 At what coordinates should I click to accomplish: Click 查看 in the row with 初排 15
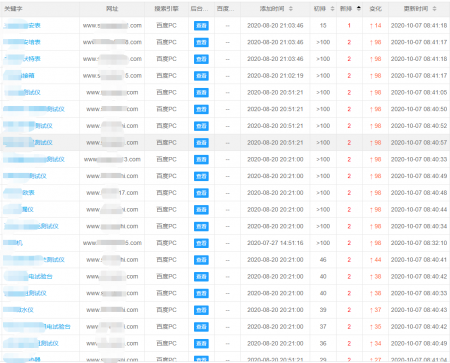201,26
